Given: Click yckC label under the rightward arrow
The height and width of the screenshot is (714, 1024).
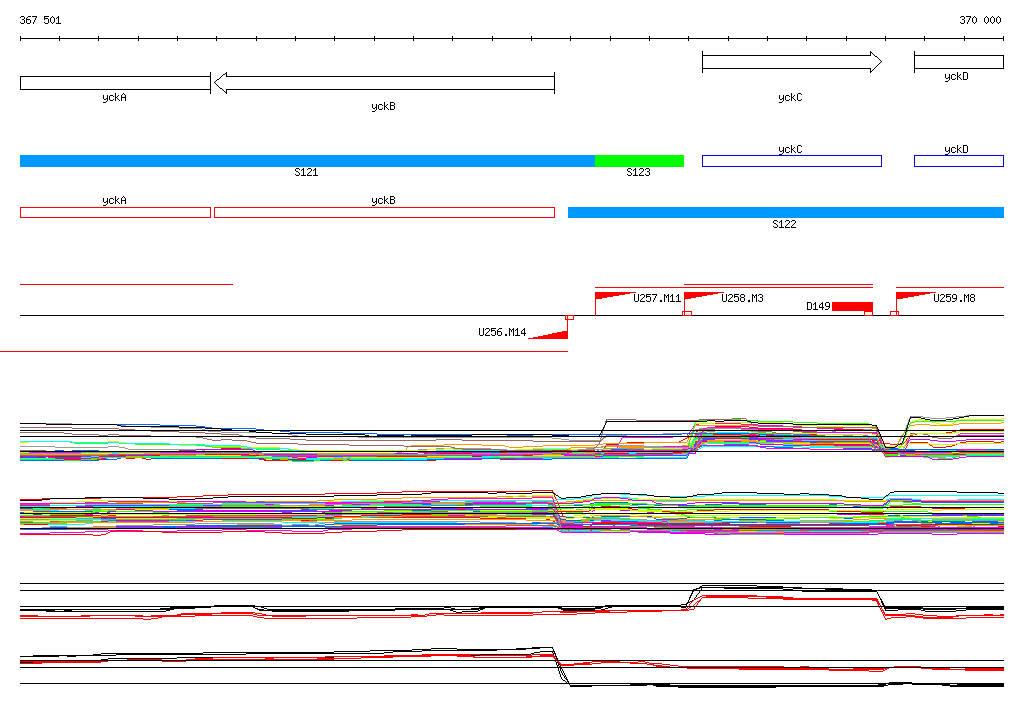Looking at the screenshot, I should (x=790, y=97).
